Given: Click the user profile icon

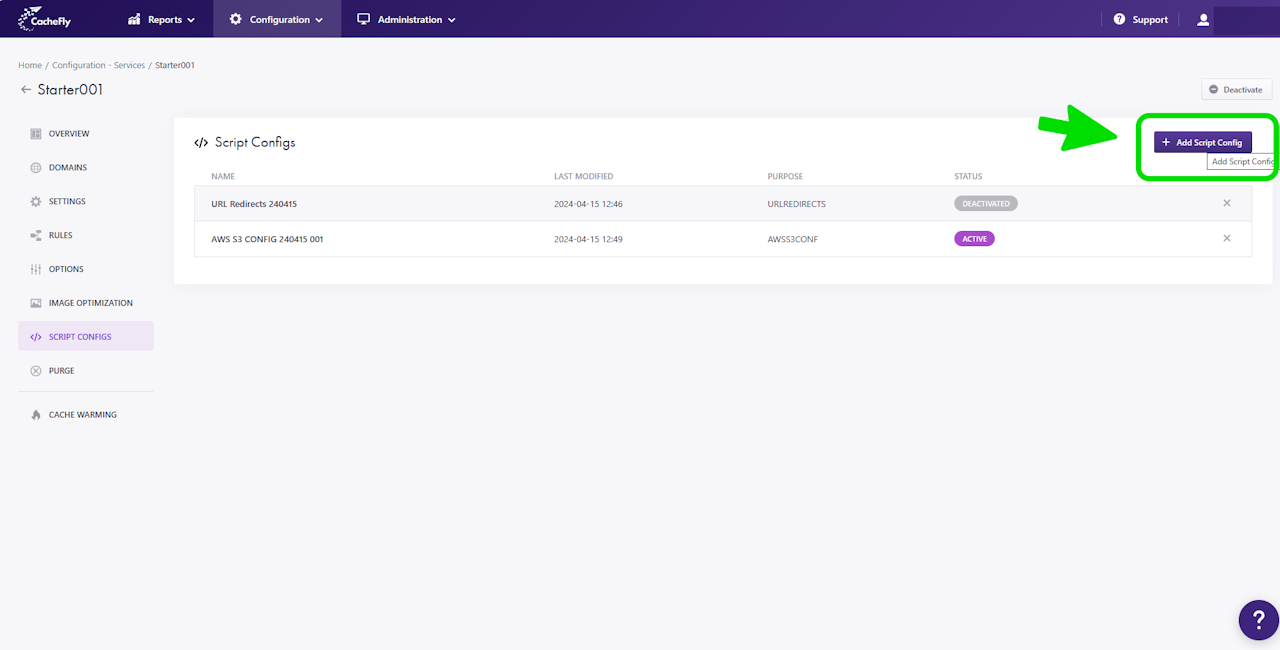Looking at the screenshot, I should point(1203,19).
